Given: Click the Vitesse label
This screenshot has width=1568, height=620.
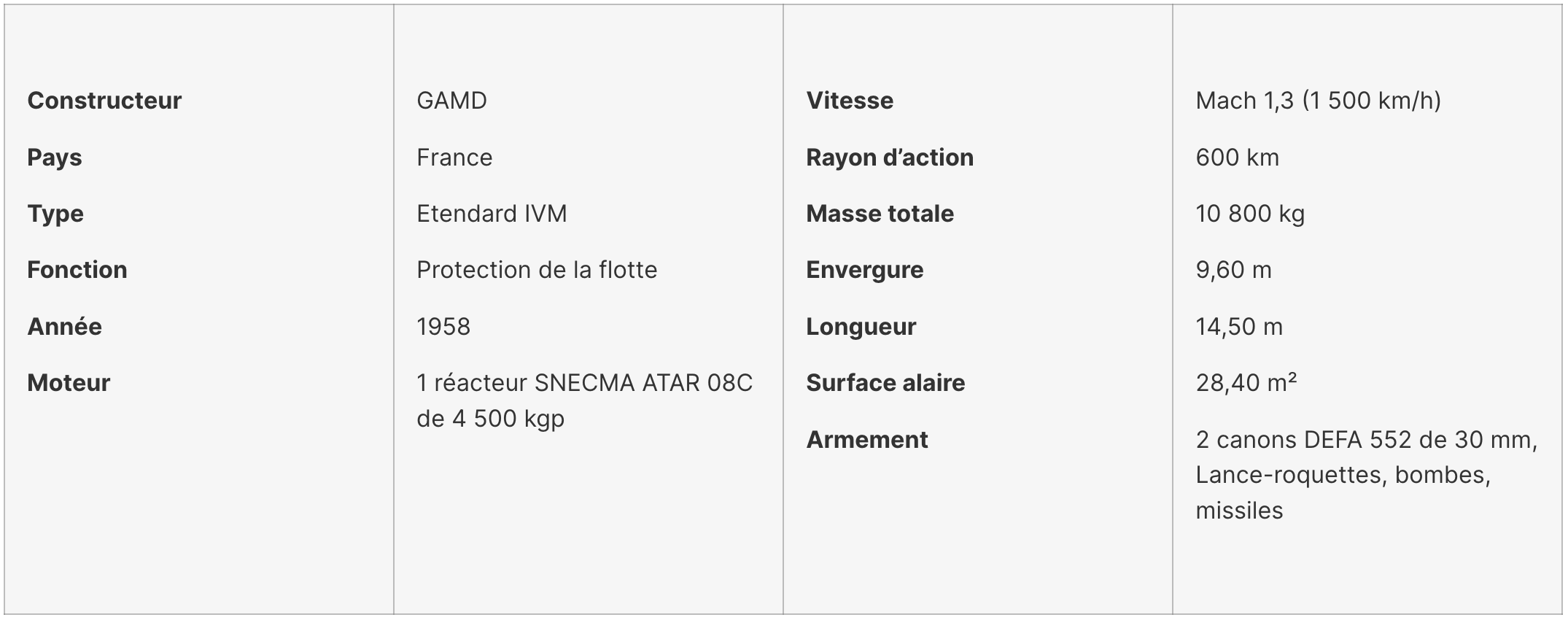Looking at the screenshot, I should click(x=850, y=101).
